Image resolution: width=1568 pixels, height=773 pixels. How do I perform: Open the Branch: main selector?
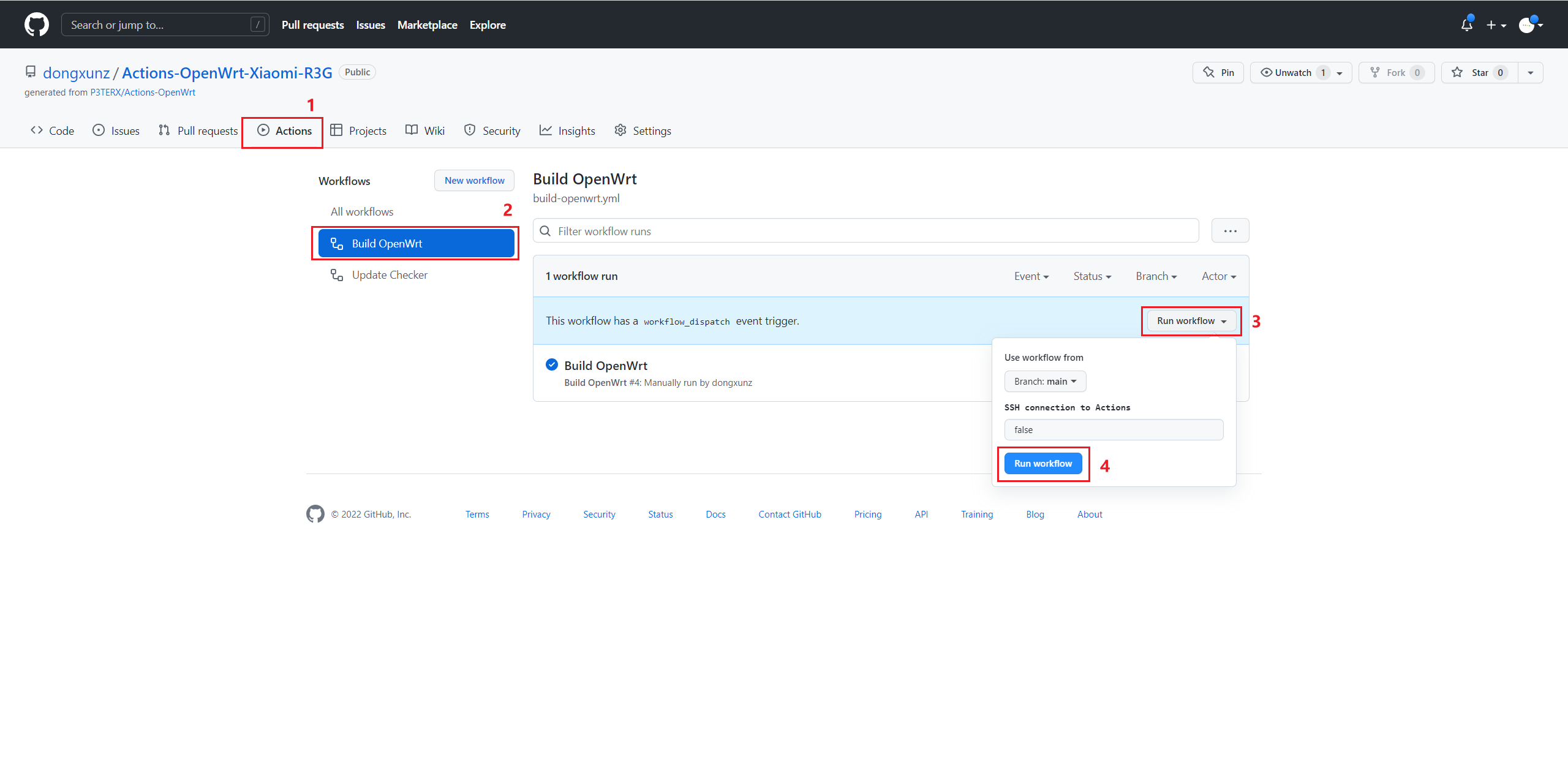(1045, 381)
